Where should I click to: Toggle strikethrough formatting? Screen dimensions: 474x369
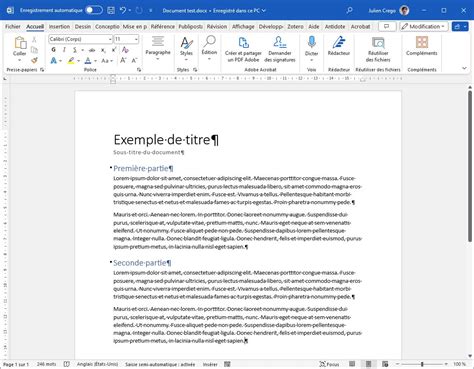pyautogui.click(x=92, y=50)
